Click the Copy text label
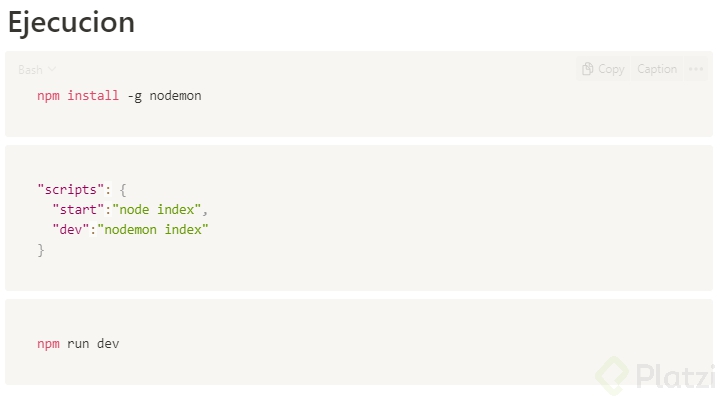 [x=611, y=69]
